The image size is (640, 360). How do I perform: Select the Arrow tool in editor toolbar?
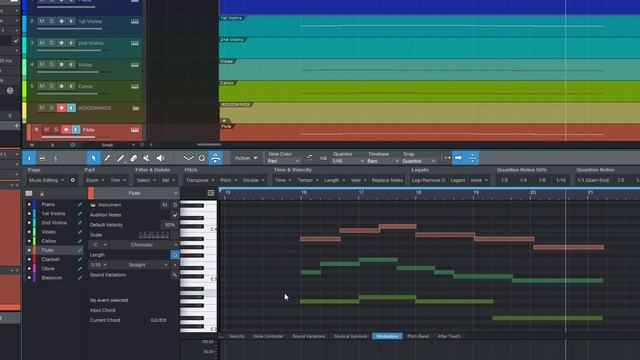(x=94, y=158)
